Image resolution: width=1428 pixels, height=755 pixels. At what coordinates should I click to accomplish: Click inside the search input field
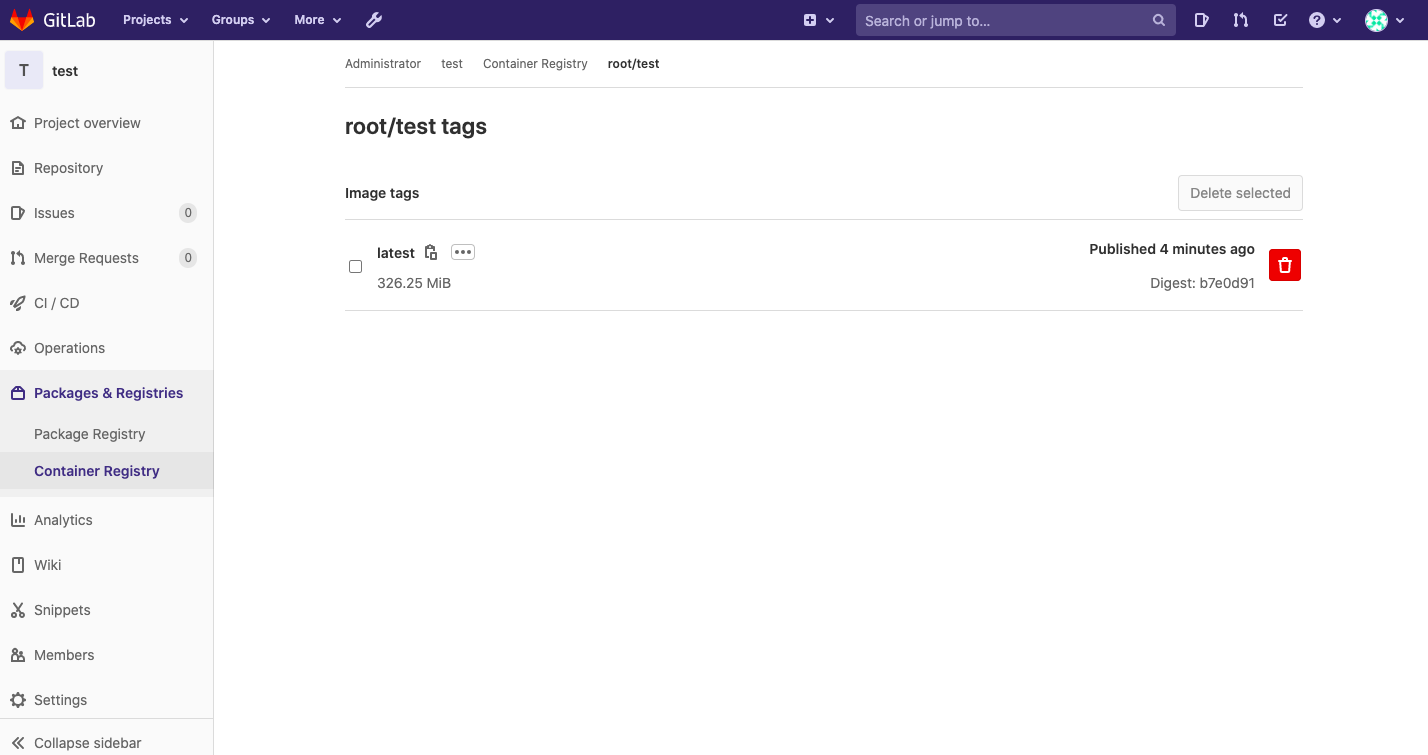[x=1000, y=19]
